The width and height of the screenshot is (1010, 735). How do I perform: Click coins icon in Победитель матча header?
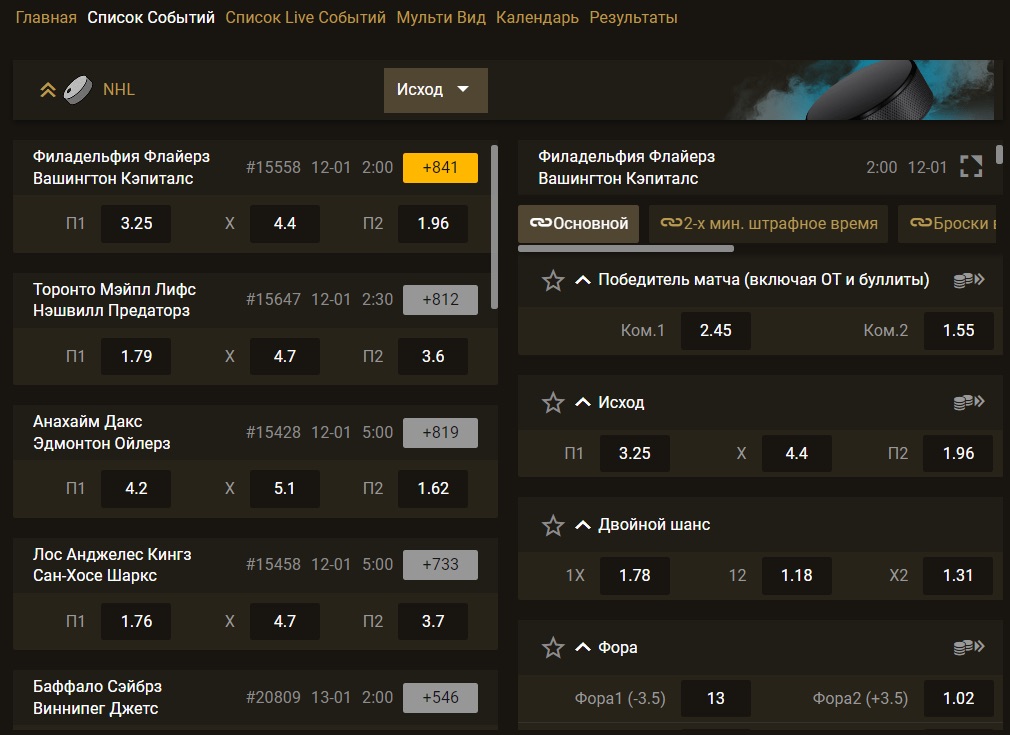(969, 280)
